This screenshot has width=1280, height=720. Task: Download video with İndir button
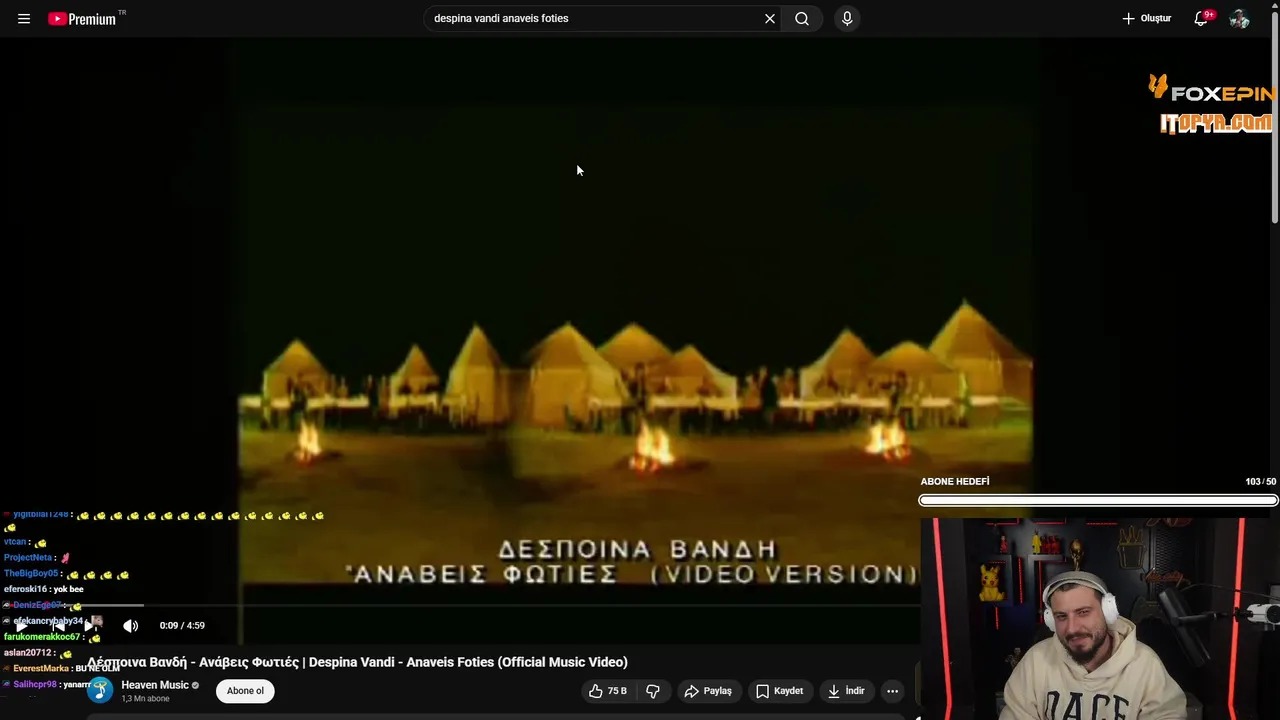pos(846,691)
